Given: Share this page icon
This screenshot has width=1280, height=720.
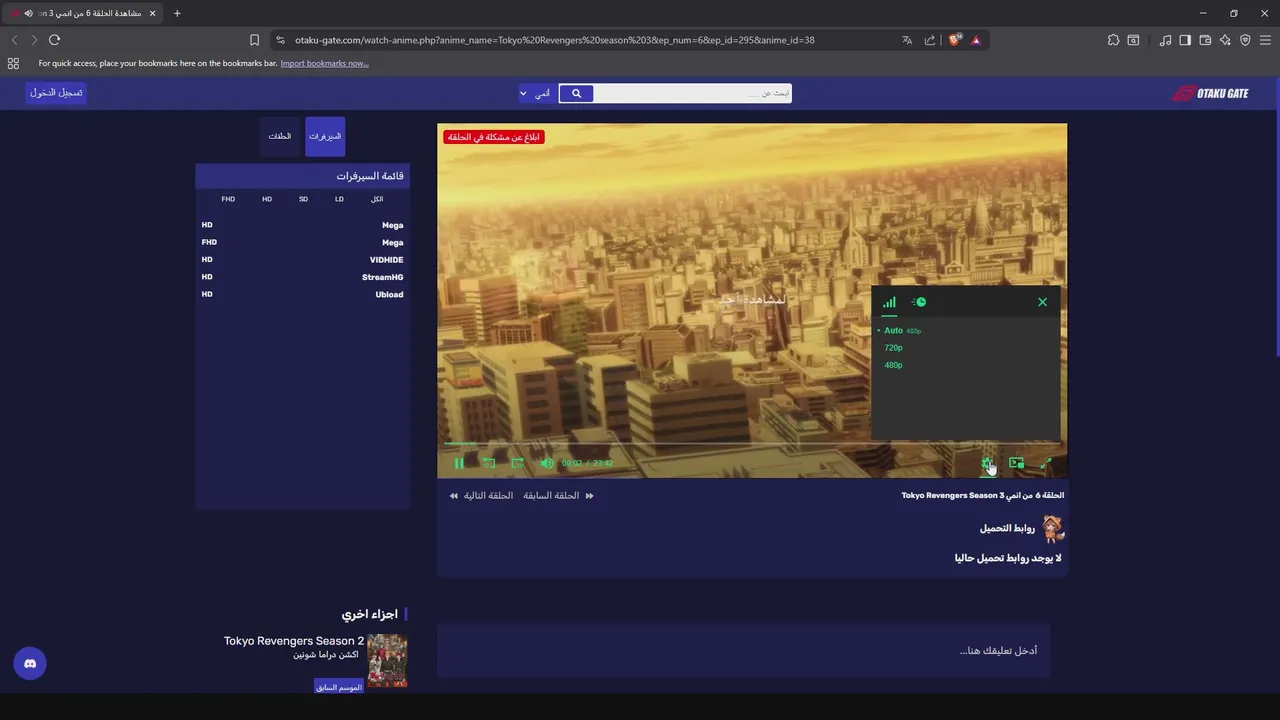Looking at the screenshot, I should coord(930,40).
